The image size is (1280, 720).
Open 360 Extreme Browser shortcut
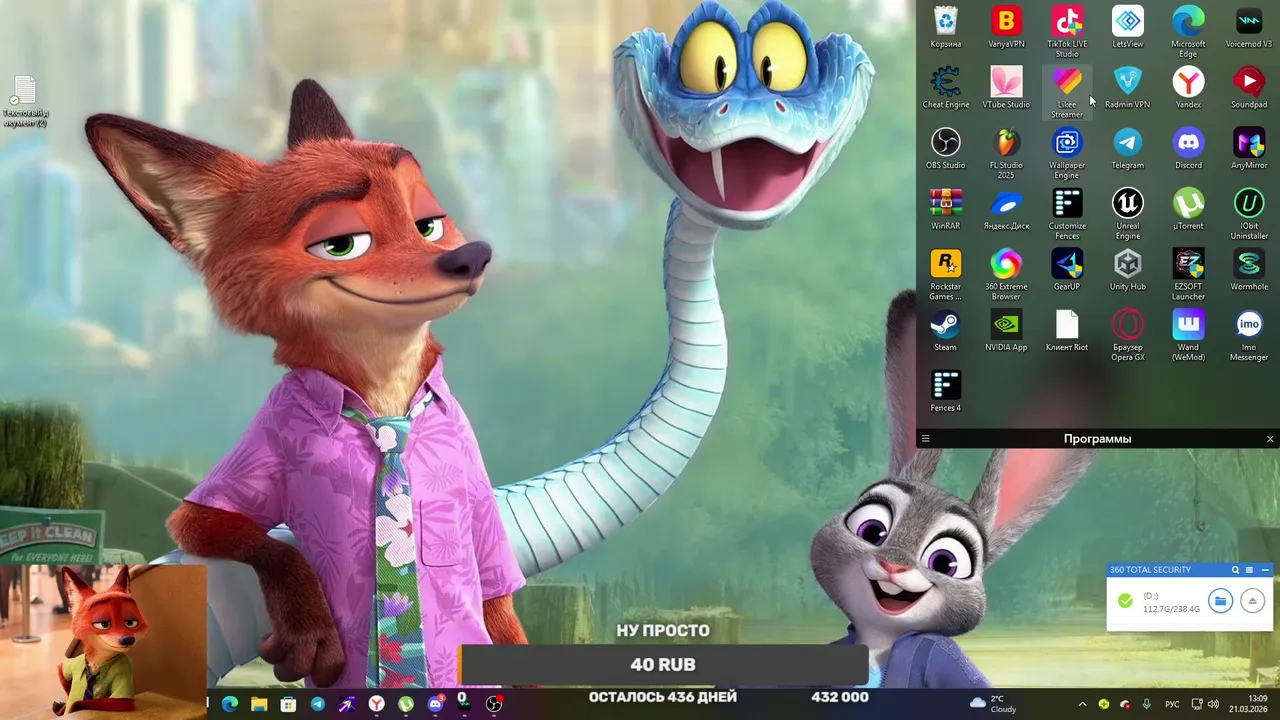tap(1006, 275)
